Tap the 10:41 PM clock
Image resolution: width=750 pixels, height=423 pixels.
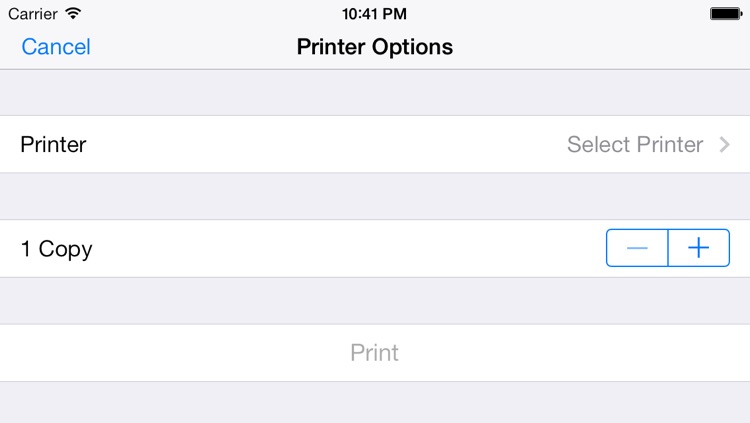[375, 14]
